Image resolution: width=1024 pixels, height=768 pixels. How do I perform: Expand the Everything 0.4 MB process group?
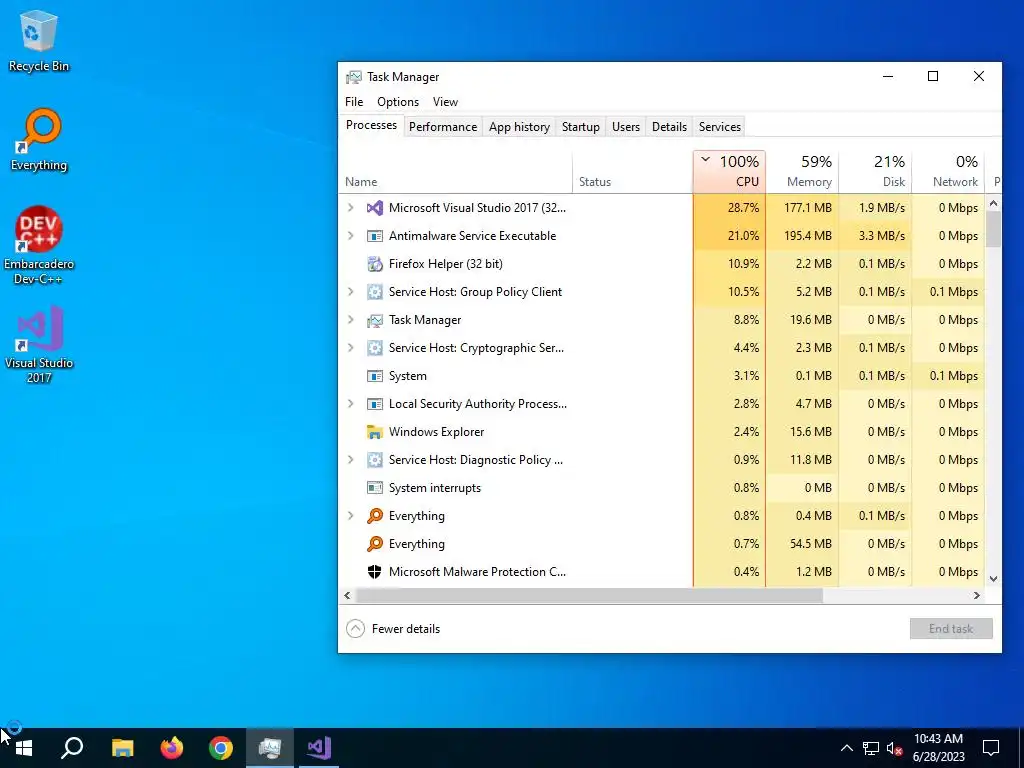point(351,516)
